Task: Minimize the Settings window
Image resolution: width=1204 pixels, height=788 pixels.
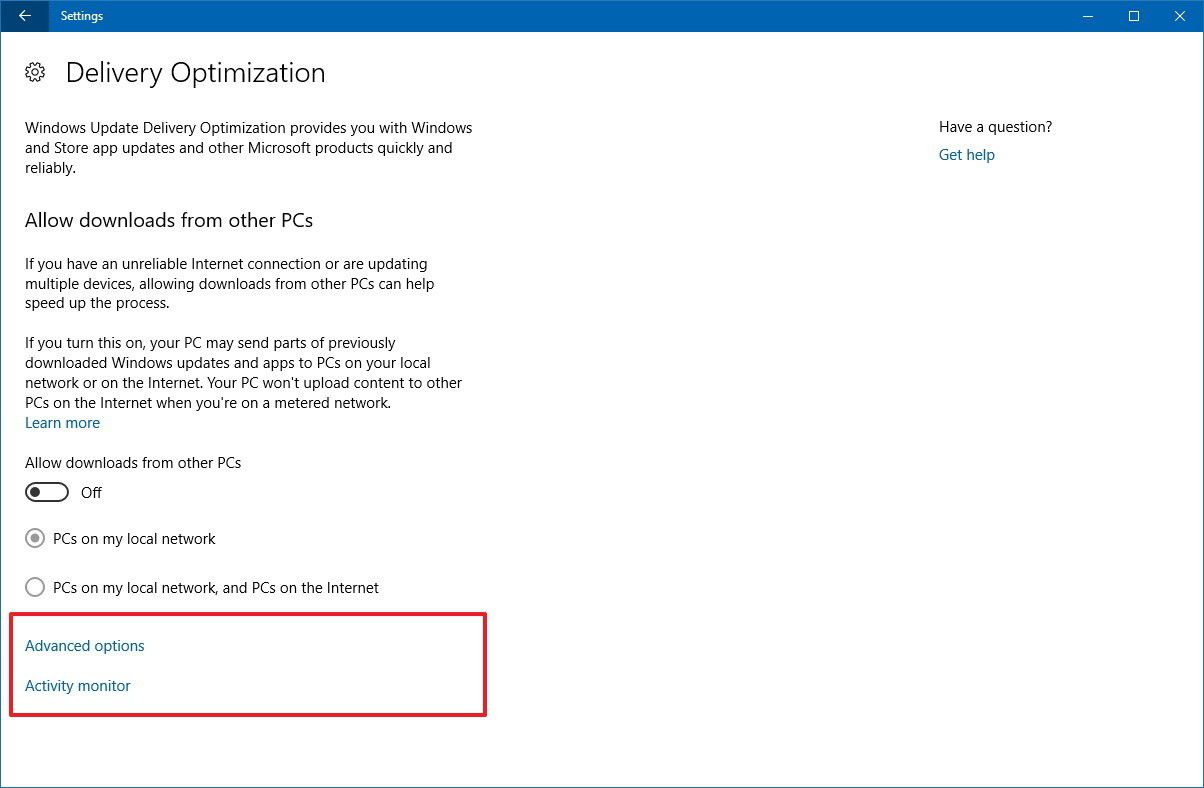Action: [1088, 16]
